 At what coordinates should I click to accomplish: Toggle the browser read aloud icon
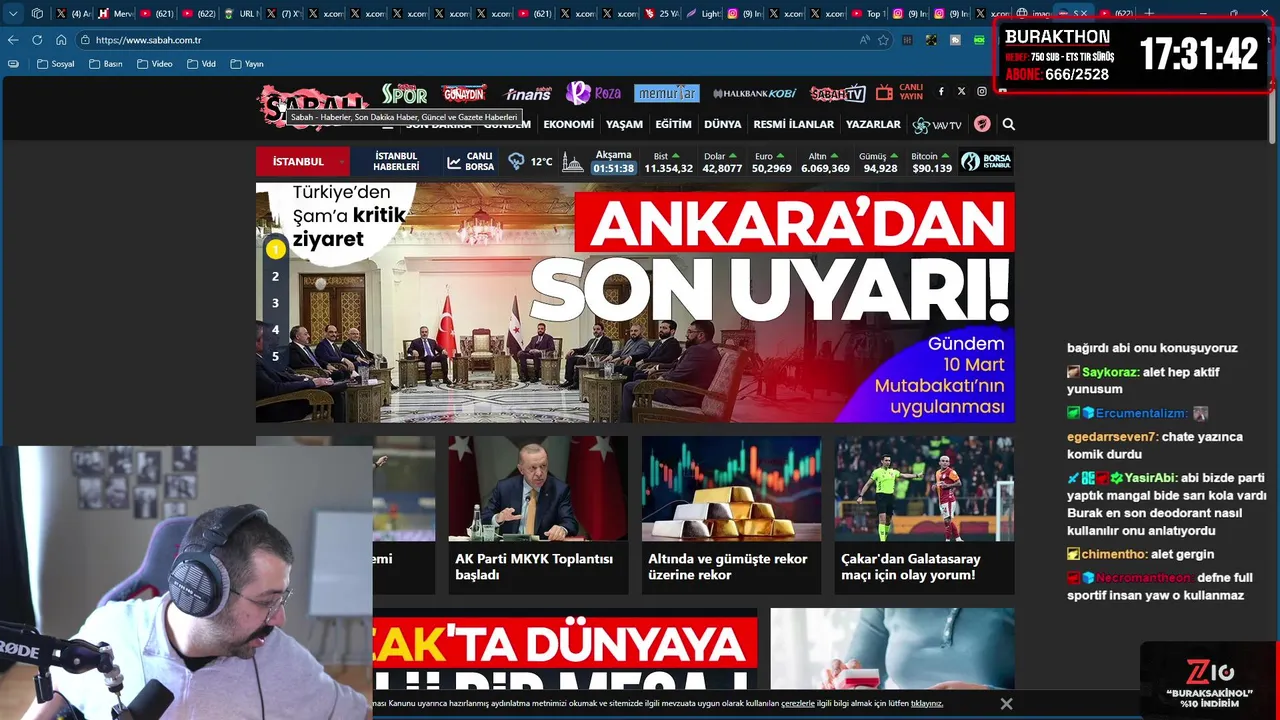(864, 40)
